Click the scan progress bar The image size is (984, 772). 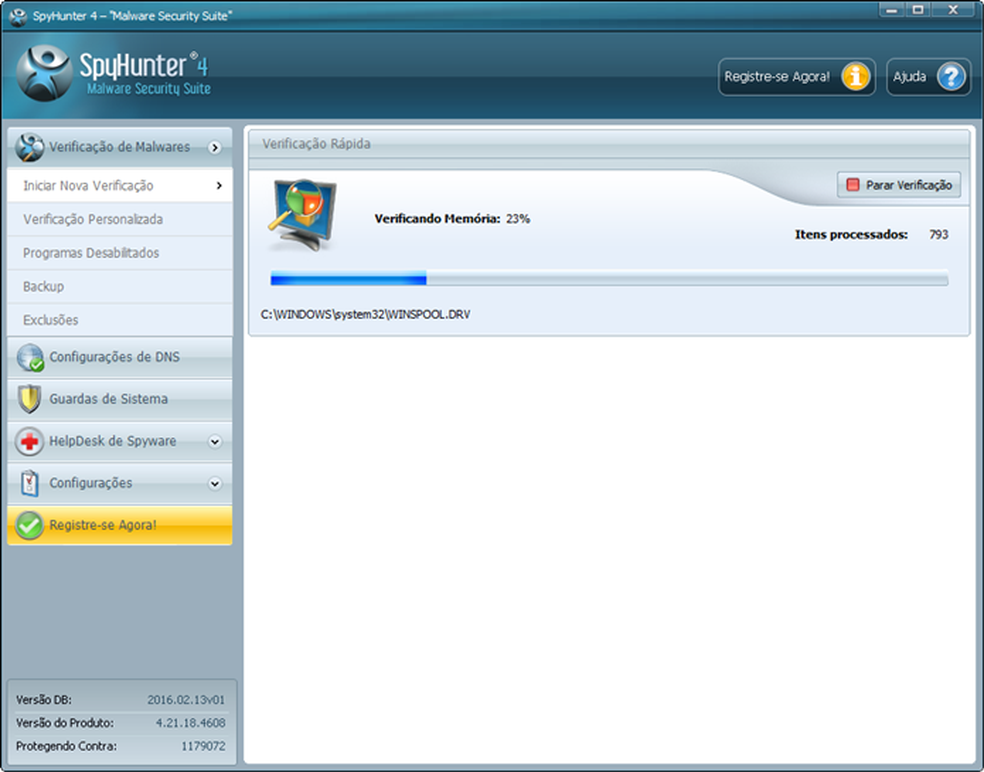click(x=609, y=278)
